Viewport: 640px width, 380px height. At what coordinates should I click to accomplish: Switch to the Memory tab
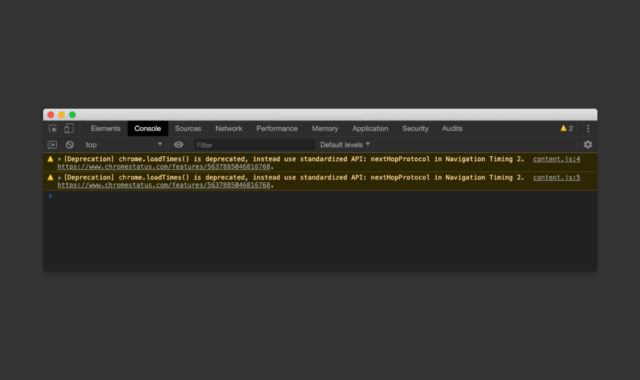point(325,129)
